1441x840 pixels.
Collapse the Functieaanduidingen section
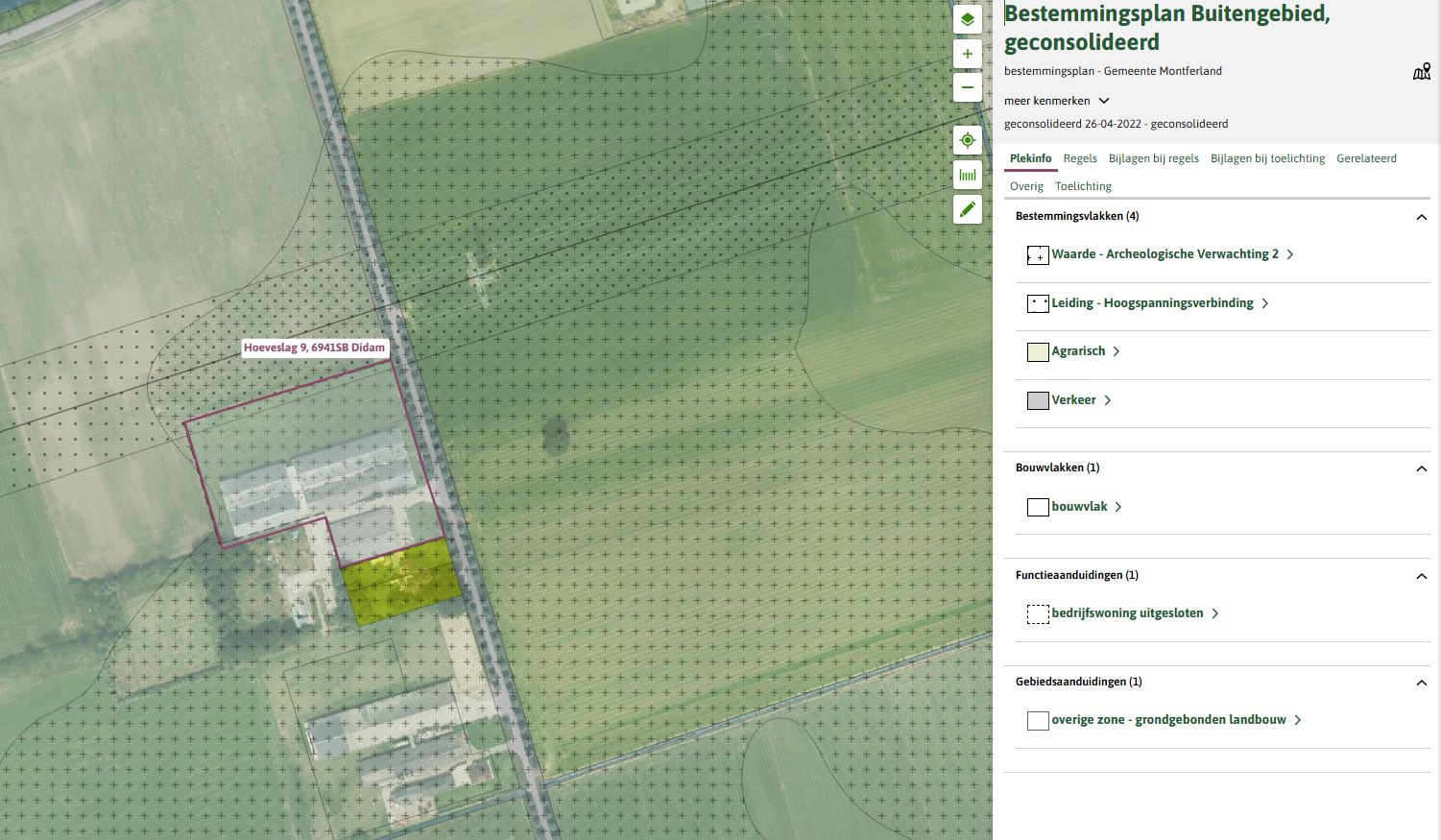1421,576
